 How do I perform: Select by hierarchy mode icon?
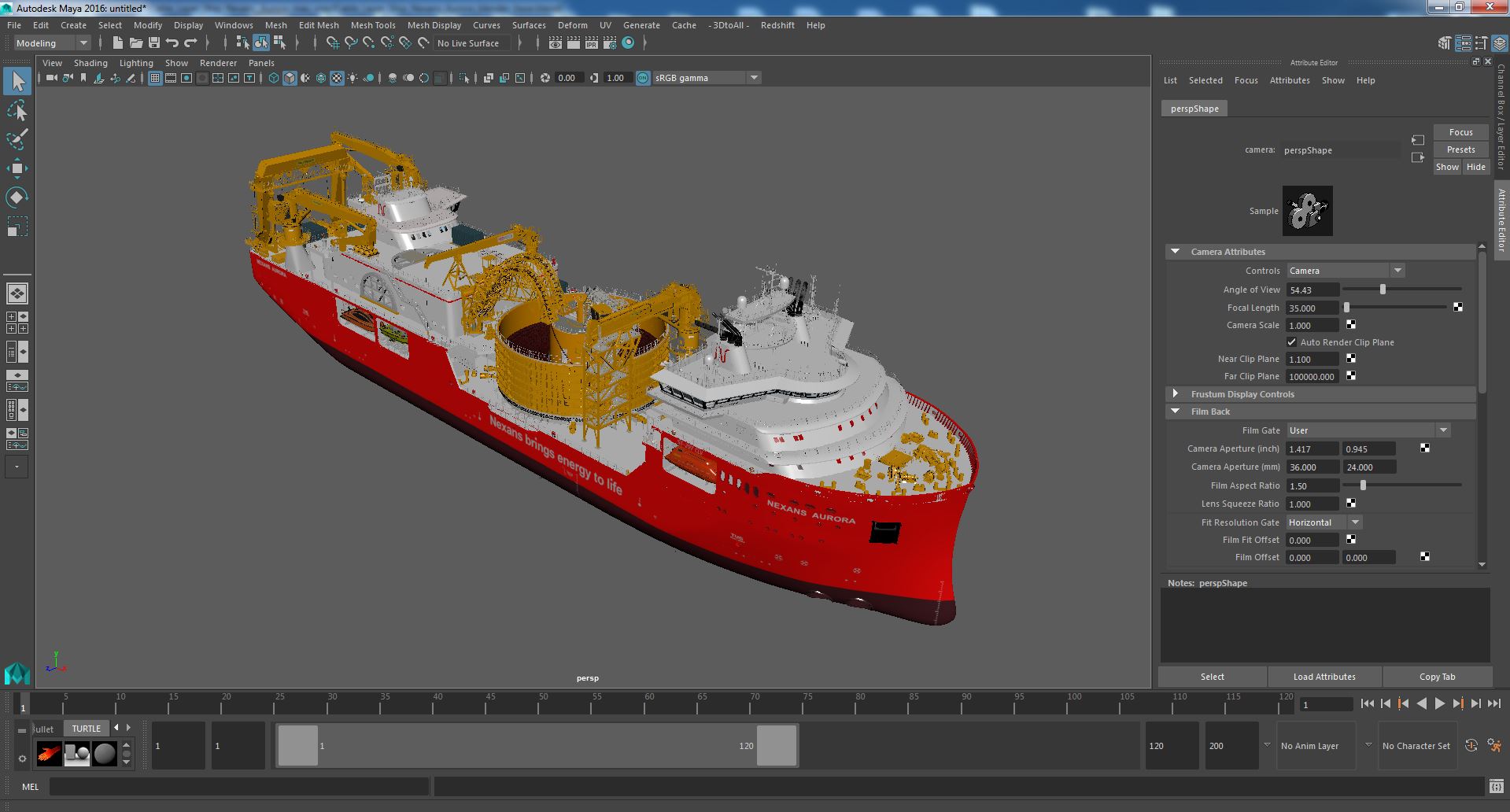(242, 43)
